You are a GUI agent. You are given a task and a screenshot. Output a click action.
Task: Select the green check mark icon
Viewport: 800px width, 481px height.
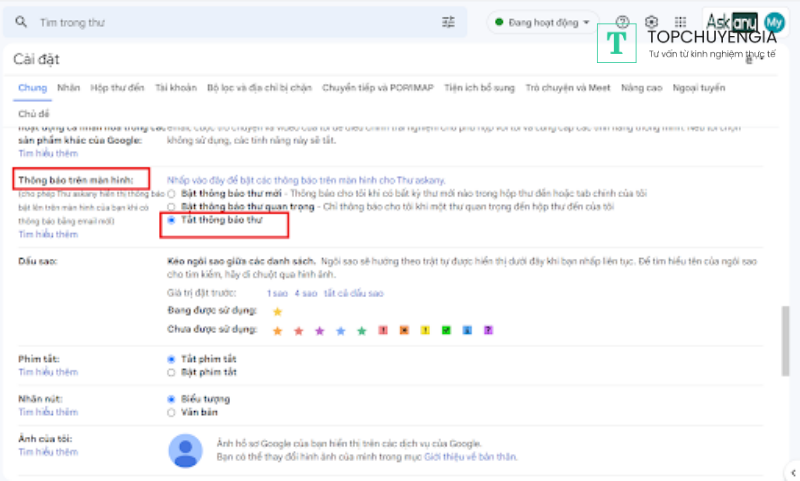click(446, 331)
